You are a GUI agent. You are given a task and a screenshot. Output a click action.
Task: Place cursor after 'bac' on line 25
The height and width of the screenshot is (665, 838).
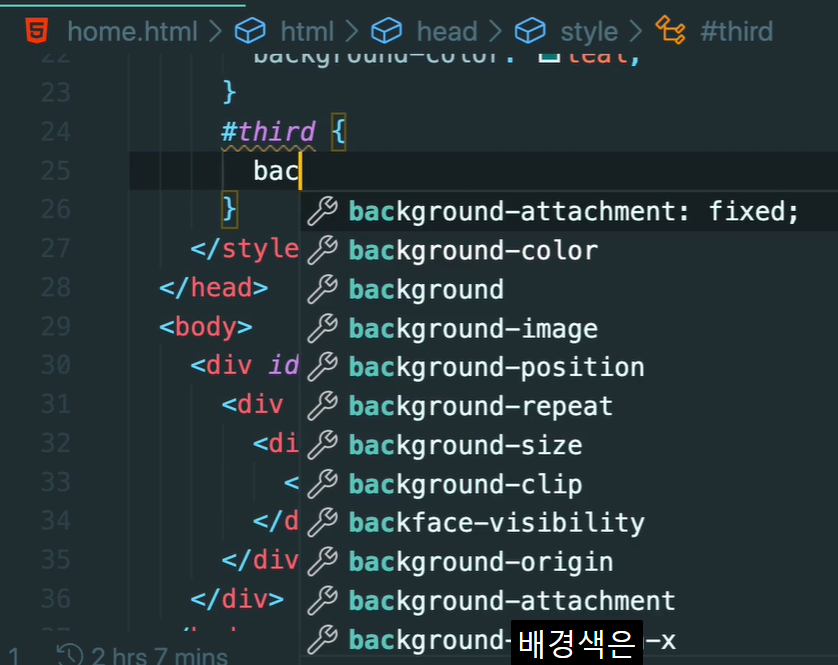coord(300,171)
